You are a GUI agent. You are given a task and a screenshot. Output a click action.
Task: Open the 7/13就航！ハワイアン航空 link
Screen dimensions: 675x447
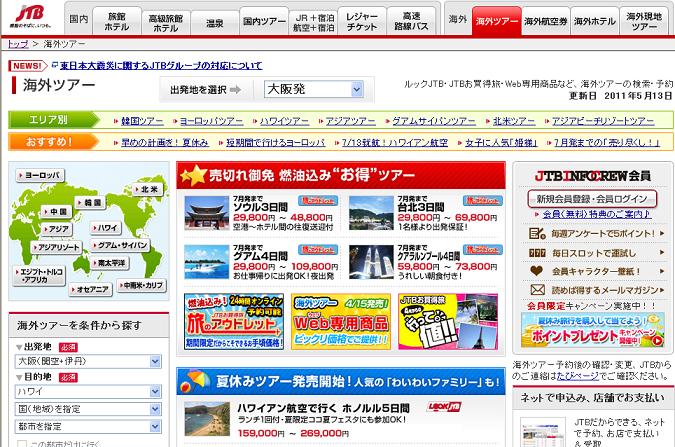pos(395,142)
